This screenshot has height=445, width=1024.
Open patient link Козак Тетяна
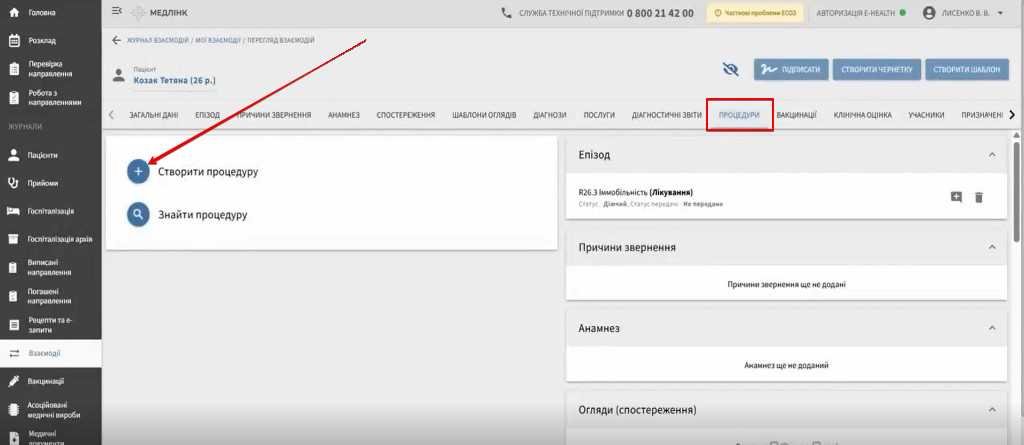click(x=174, y=80)
